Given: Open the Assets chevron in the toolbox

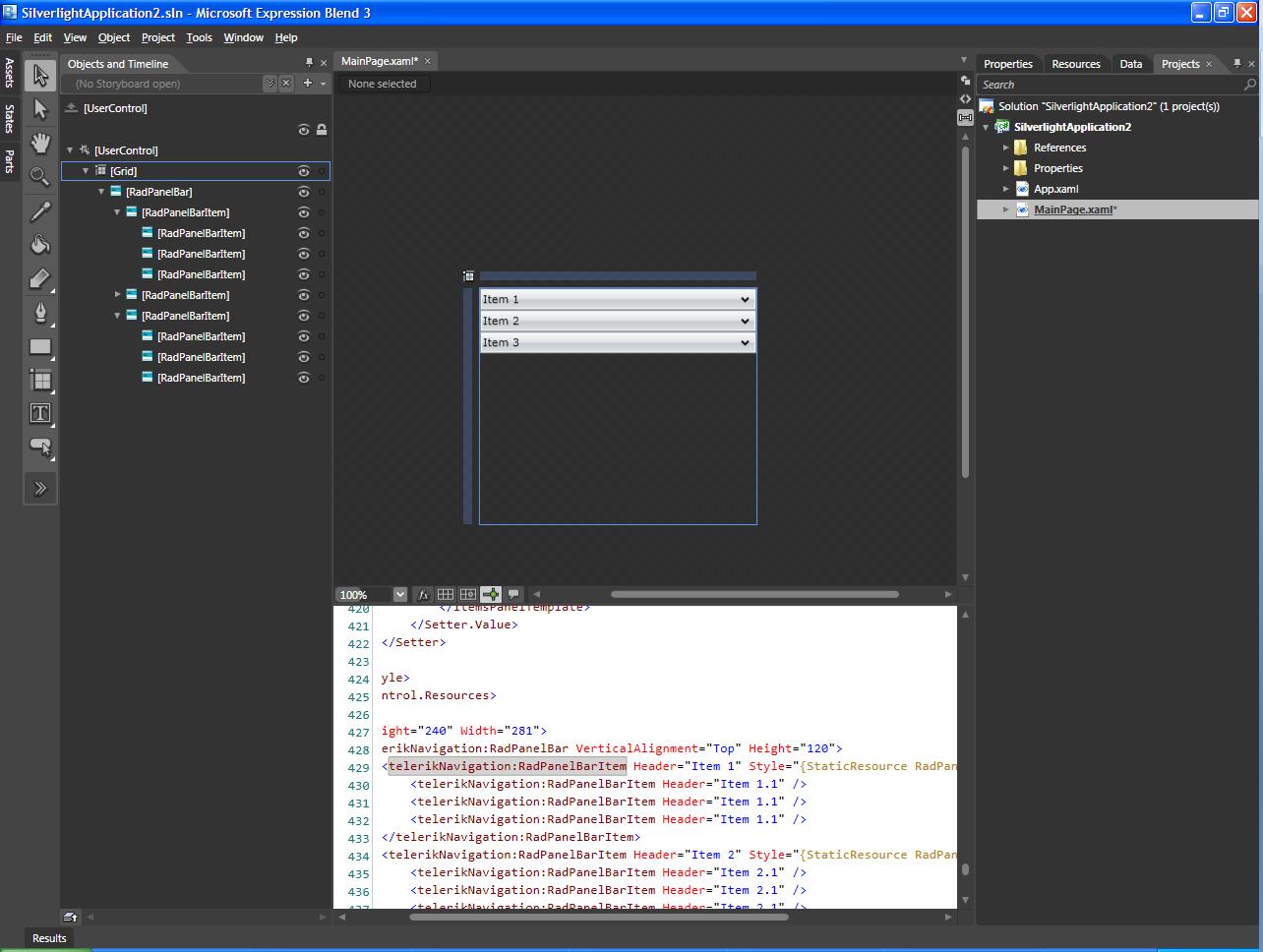Looking at the screenshot, I should tap(40, 488).
